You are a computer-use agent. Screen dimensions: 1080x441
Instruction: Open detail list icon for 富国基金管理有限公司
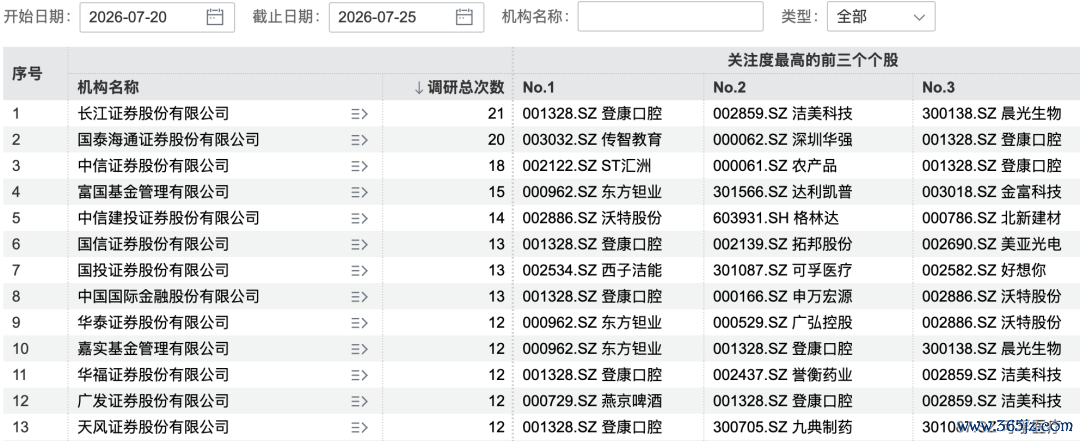[x=360, y=192]
